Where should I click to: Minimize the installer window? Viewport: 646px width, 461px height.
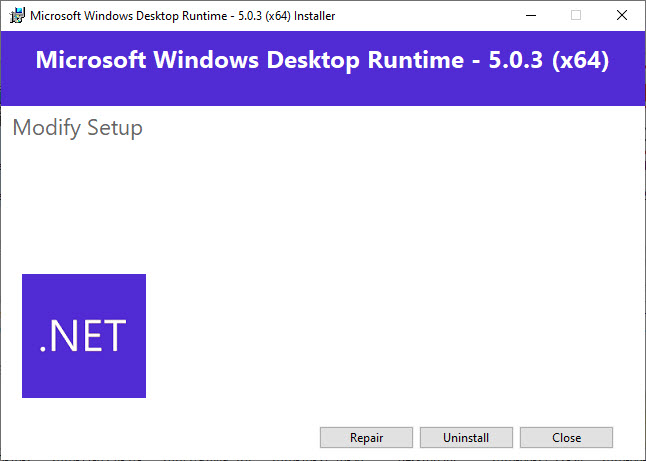coord(531,16)
